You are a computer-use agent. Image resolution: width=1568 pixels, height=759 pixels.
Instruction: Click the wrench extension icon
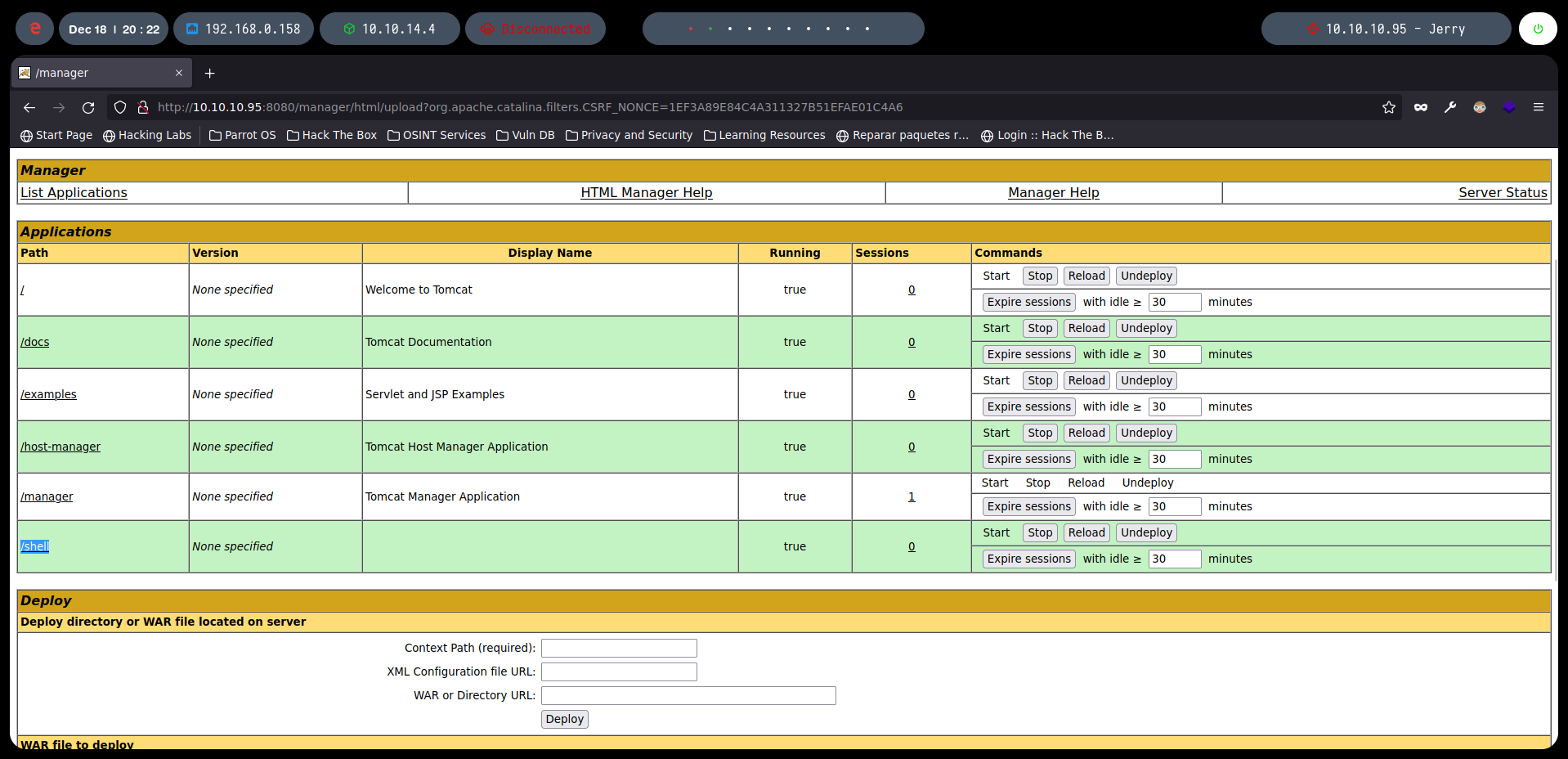tap(1450, 107)
